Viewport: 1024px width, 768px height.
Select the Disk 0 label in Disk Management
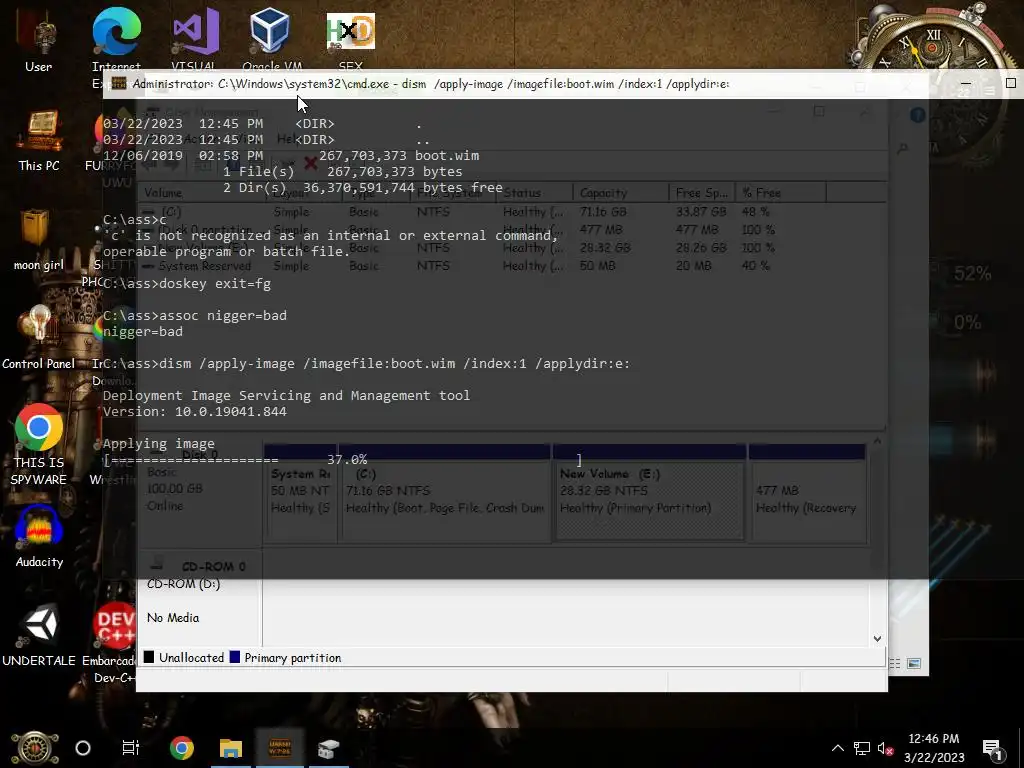click(x=199, y=455)
